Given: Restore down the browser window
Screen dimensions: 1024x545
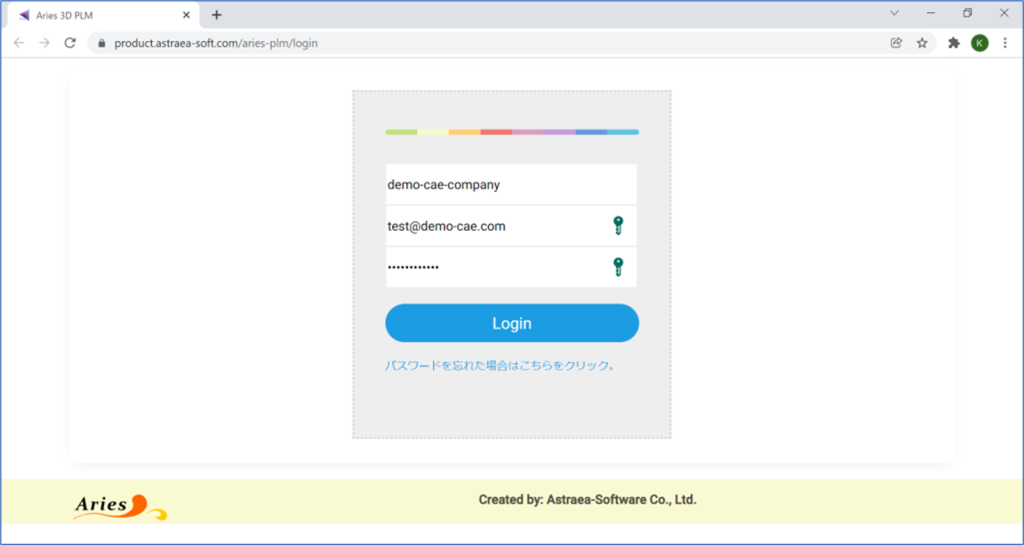Looking at the screenshot, I should click(968, 13).
